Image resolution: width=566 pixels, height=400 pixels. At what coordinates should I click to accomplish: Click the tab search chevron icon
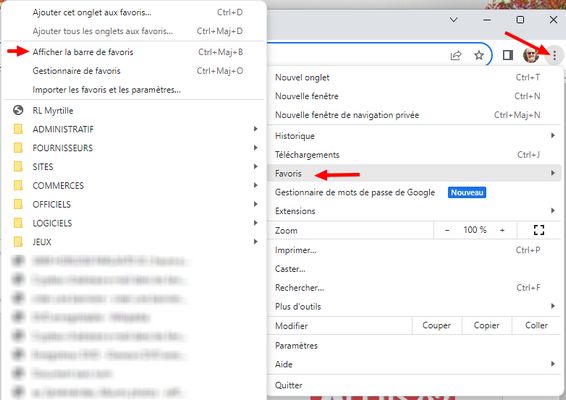coord(454,19)
